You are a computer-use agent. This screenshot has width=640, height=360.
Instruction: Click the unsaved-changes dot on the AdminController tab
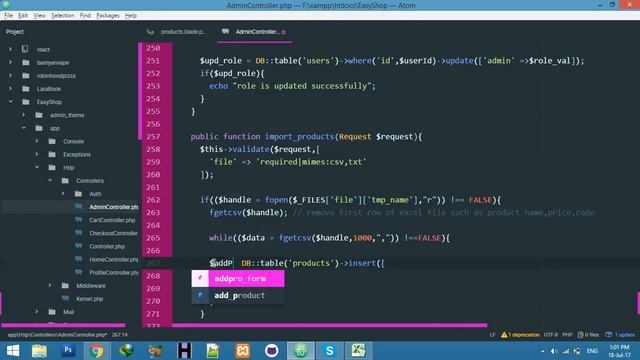283,32
